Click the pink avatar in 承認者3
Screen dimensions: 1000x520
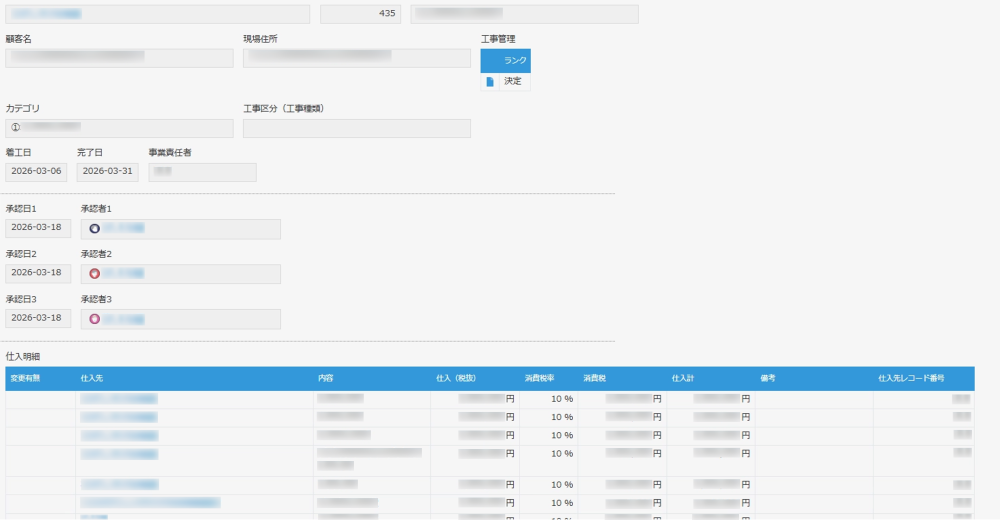coord(94,319)
